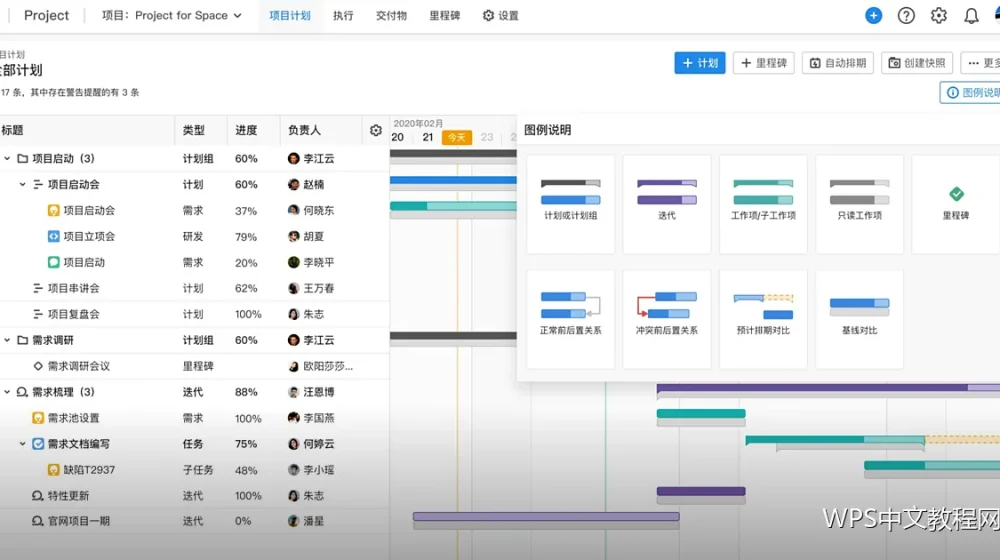Collapse the 项目启动会 plan row
1000x560 pixels.
tap(22, 184)
